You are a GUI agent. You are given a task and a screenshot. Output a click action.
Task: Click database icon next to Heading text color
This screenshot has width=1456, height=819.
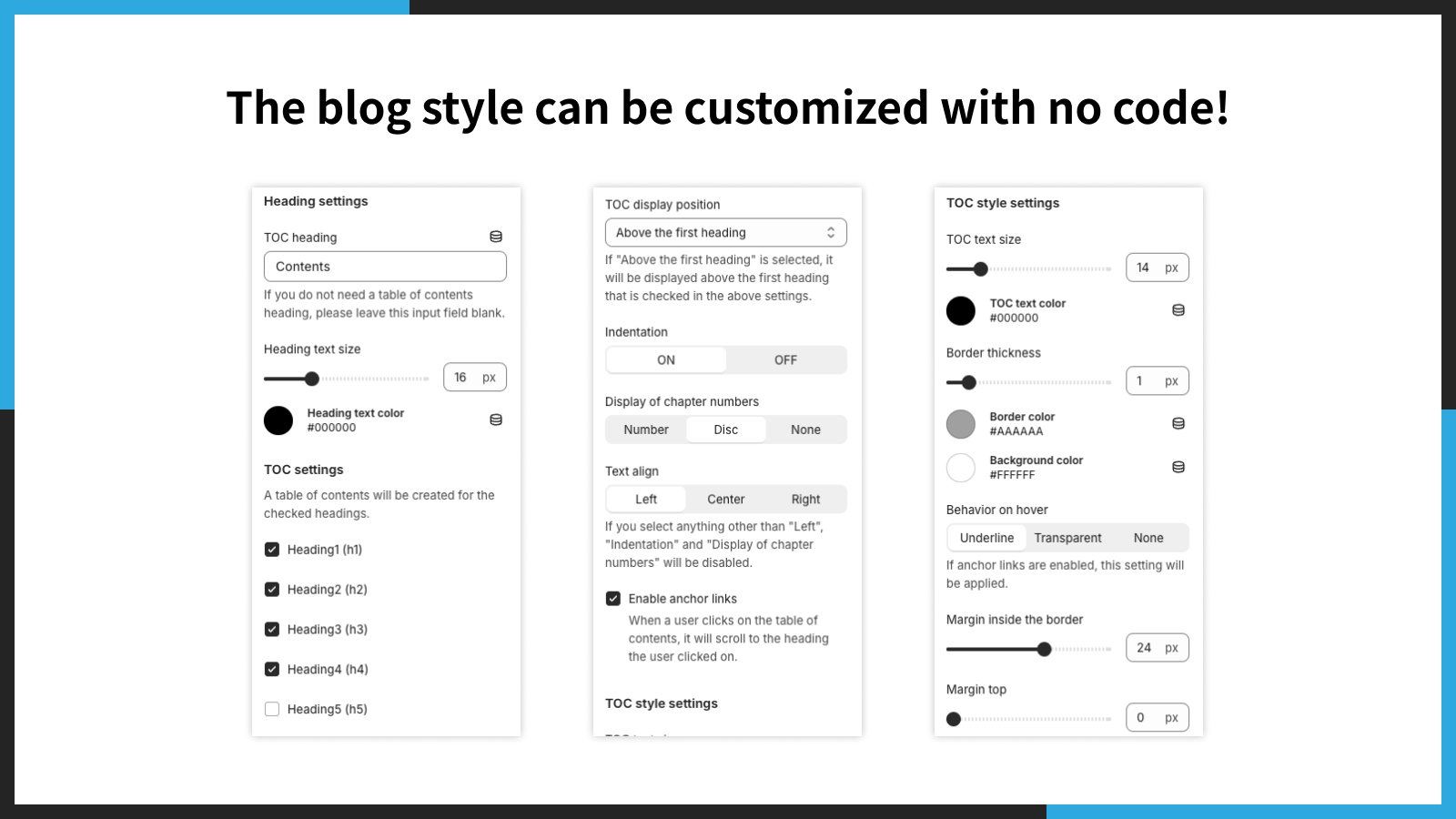[x=496, y=420]
